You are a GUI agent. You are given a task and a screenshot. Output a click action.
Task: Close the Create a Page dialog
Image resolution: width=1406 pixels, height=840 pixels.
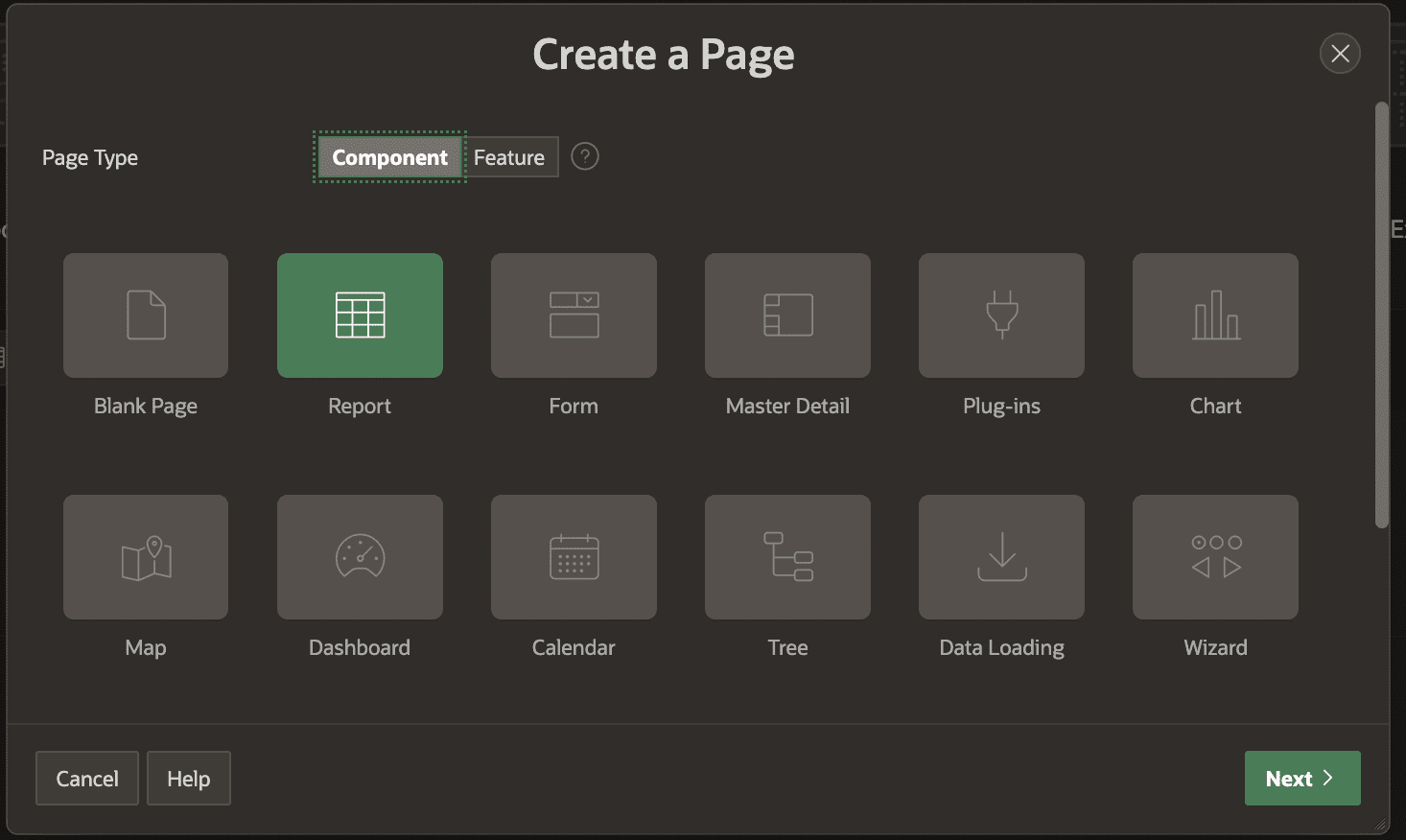point(1340,53)
